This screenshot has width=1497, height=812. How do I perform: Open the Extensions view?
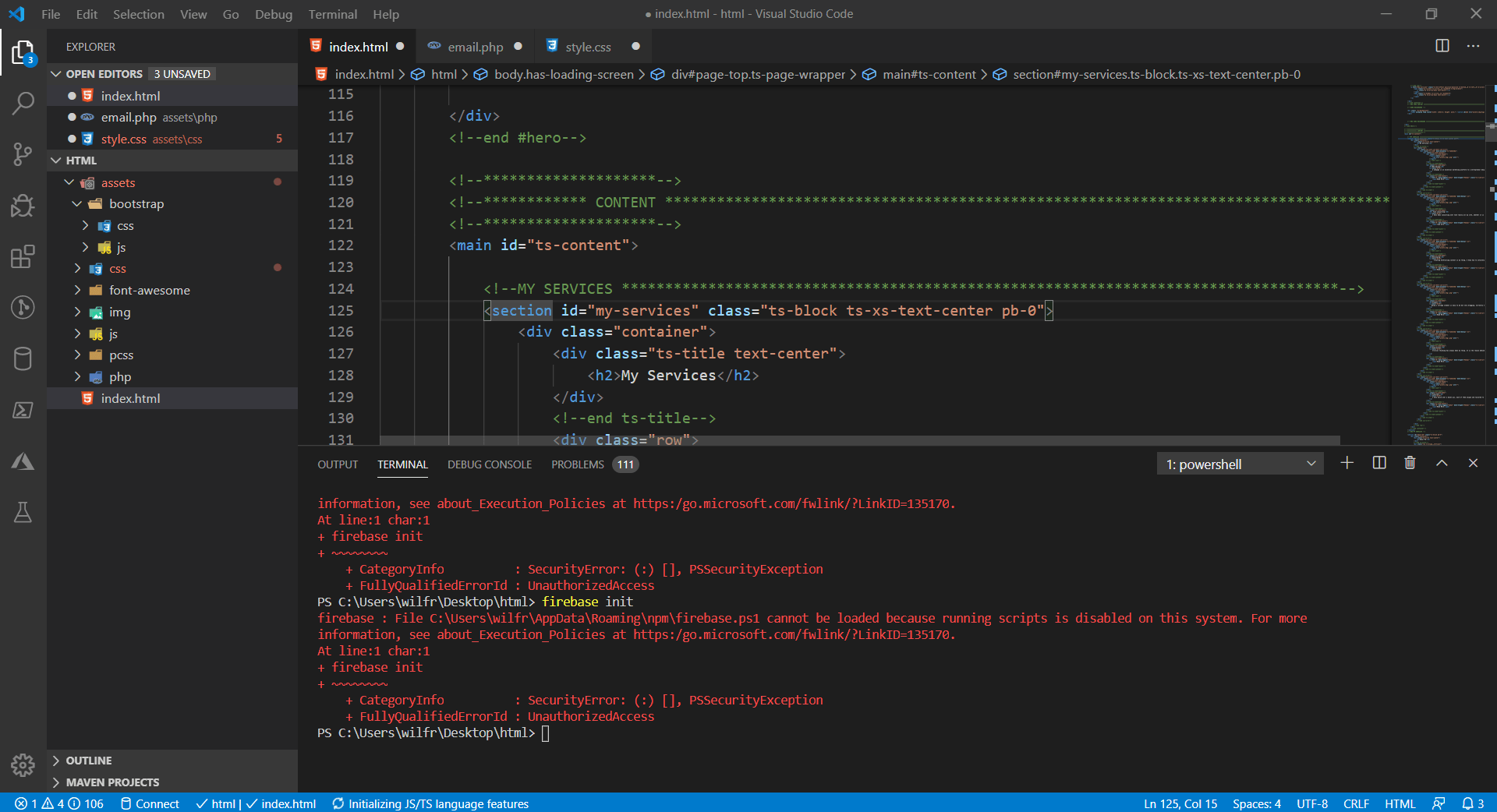pos(23,256)
